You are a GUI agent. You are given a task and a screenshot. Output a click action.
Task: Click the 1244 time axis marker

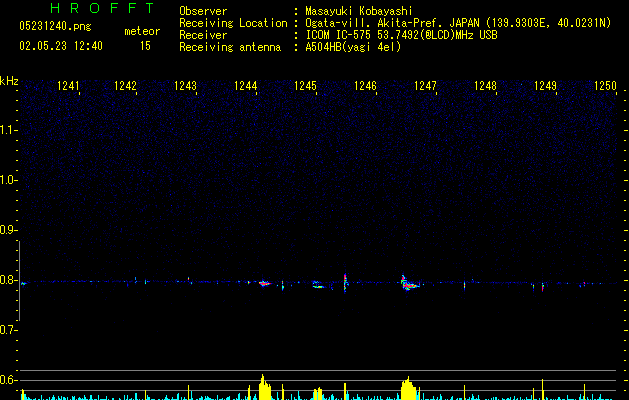pos(246,86)
